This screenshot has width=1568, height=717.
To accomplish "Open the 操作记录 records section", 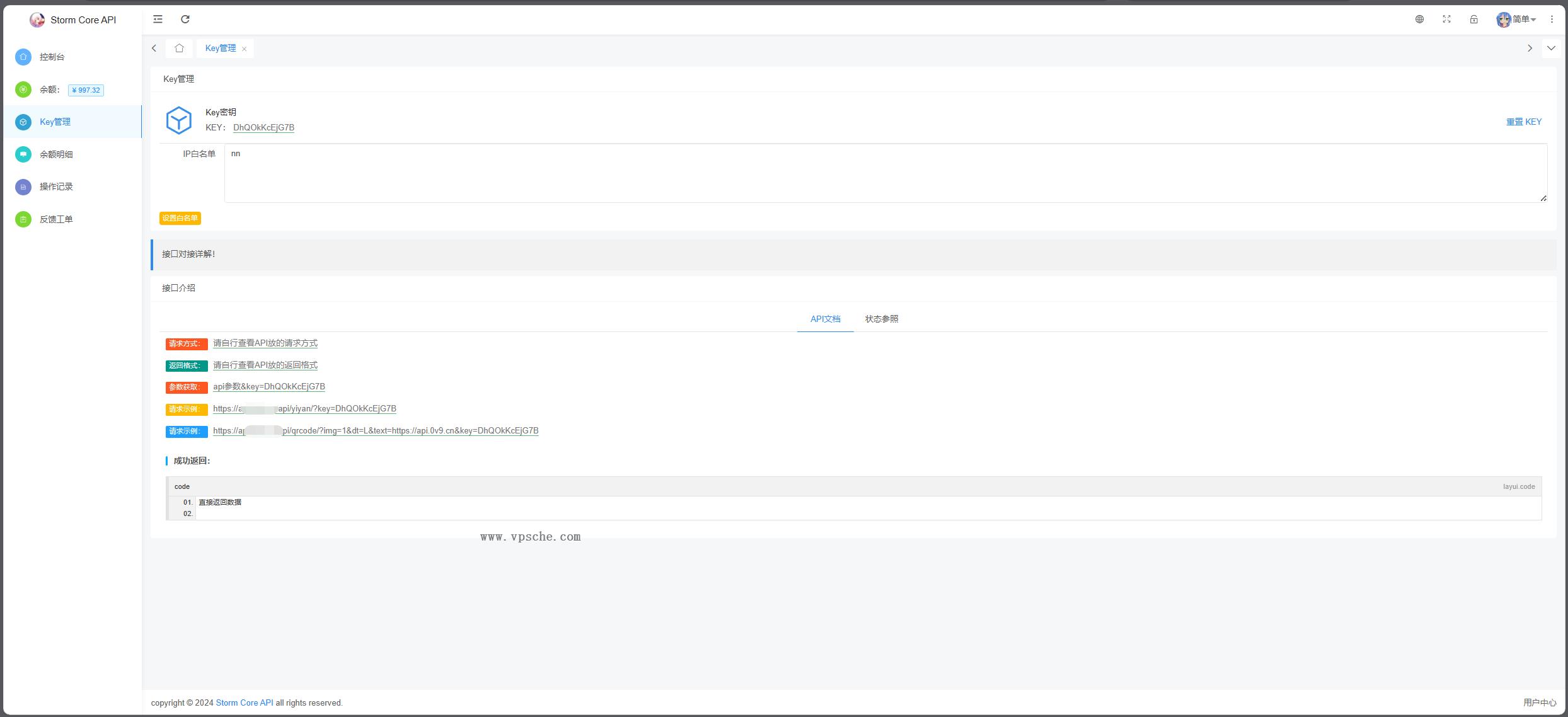I will pyautogui.click(x=55, y=186).
